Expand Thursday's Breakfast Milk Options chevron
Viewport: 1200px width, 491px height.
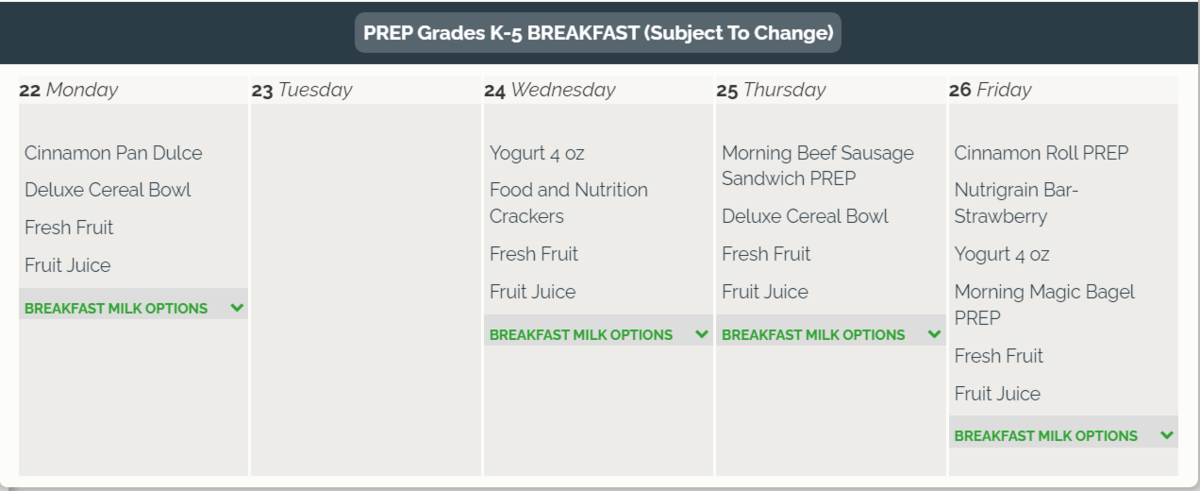tap(934, 335)
